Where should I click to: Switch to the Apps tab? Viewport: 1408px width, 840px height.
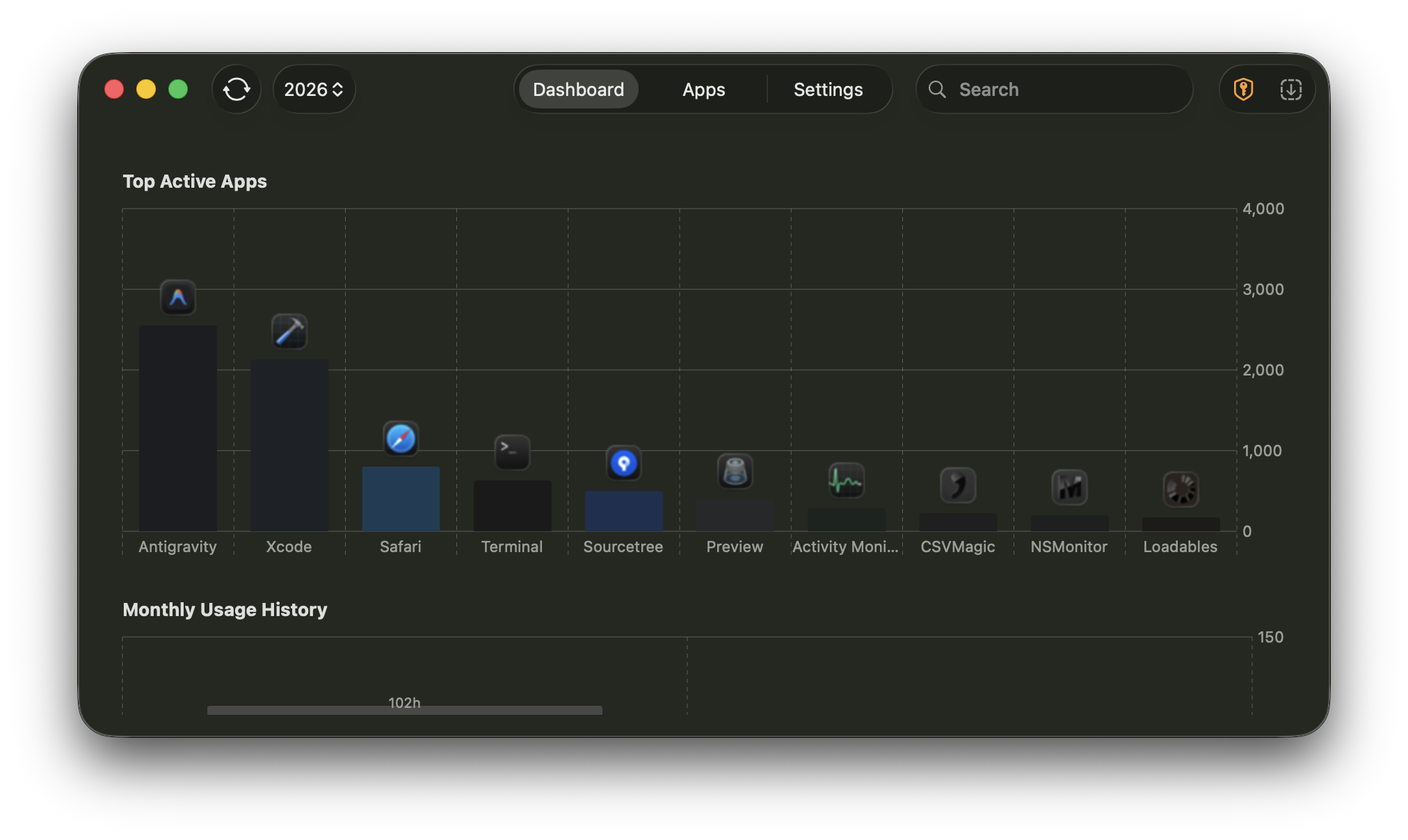(x=703, y=89)
